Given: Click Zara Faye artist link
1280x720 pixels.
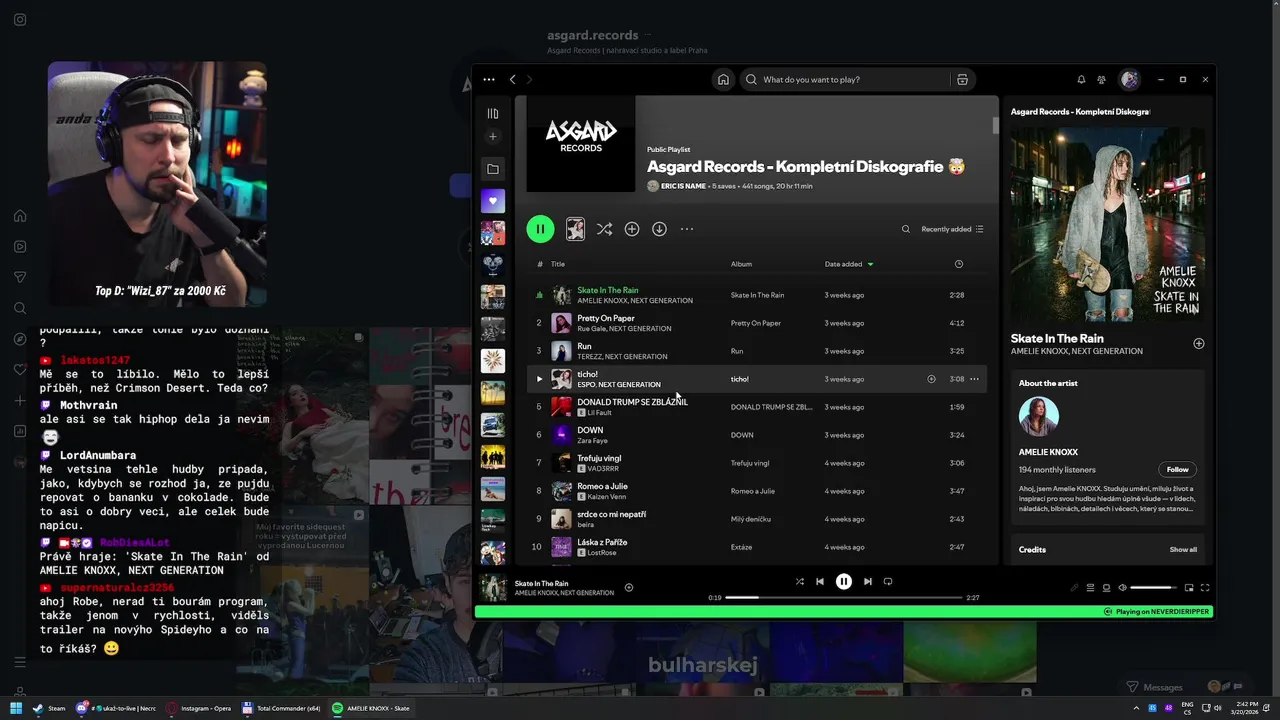Looking at the screenshot, I should 592,441.
